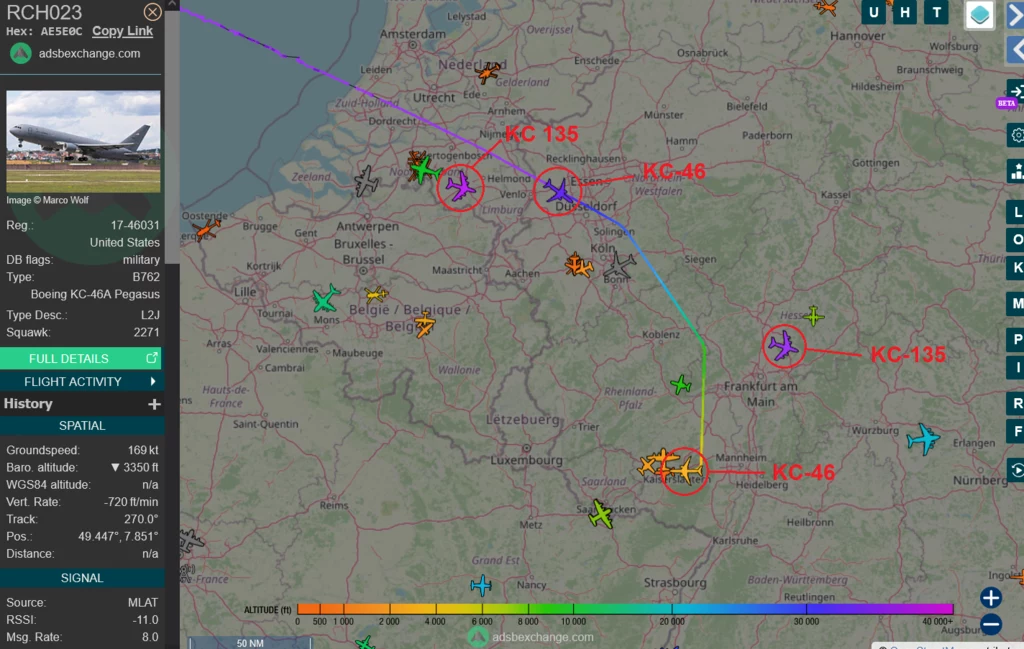The height and width of the screenshot is (649, 1024).
Task: Toggle the O button on the map
Action: tap(1016, 240)
